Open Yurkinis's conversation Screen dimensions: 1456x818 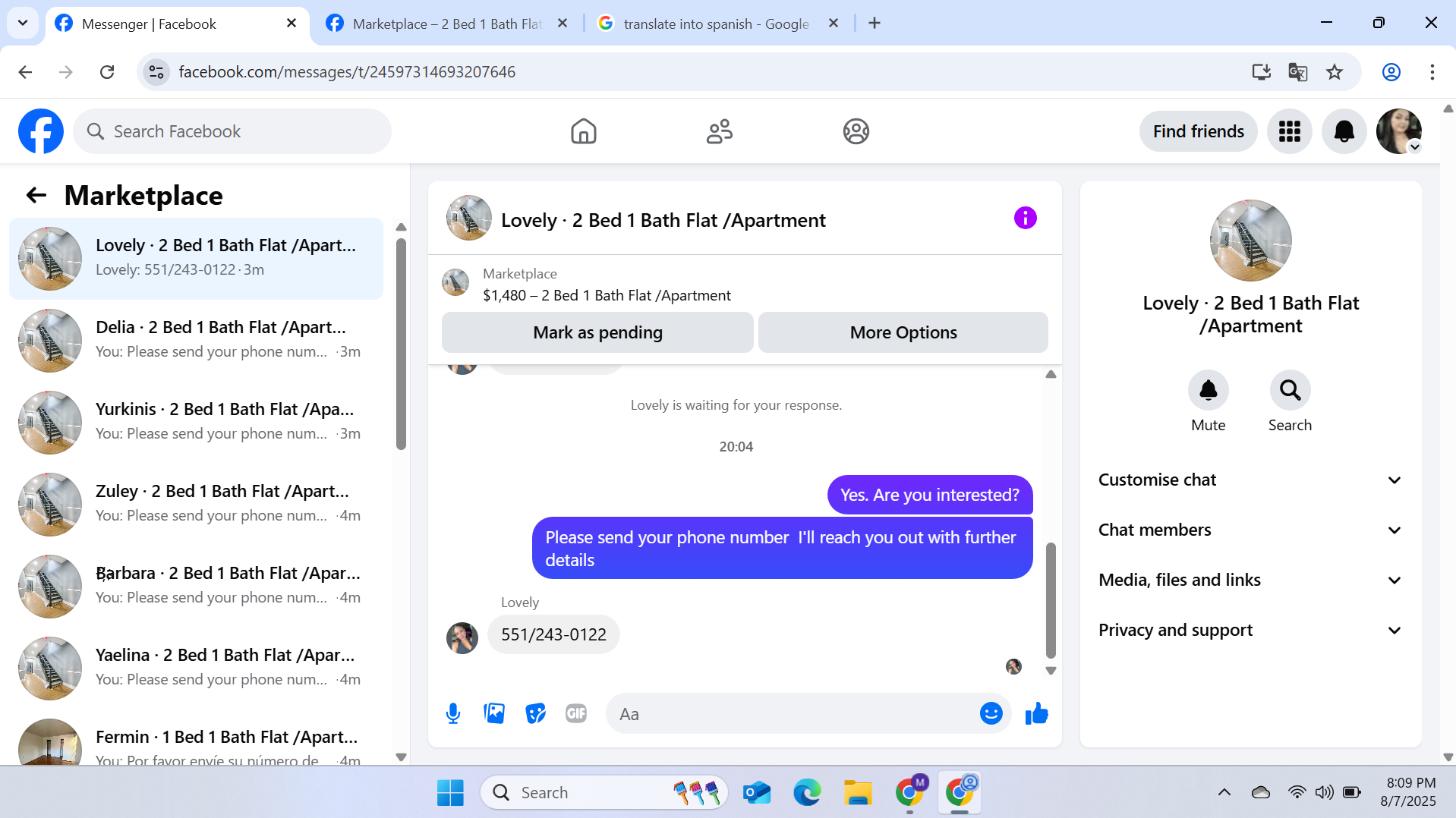[196, 422]
